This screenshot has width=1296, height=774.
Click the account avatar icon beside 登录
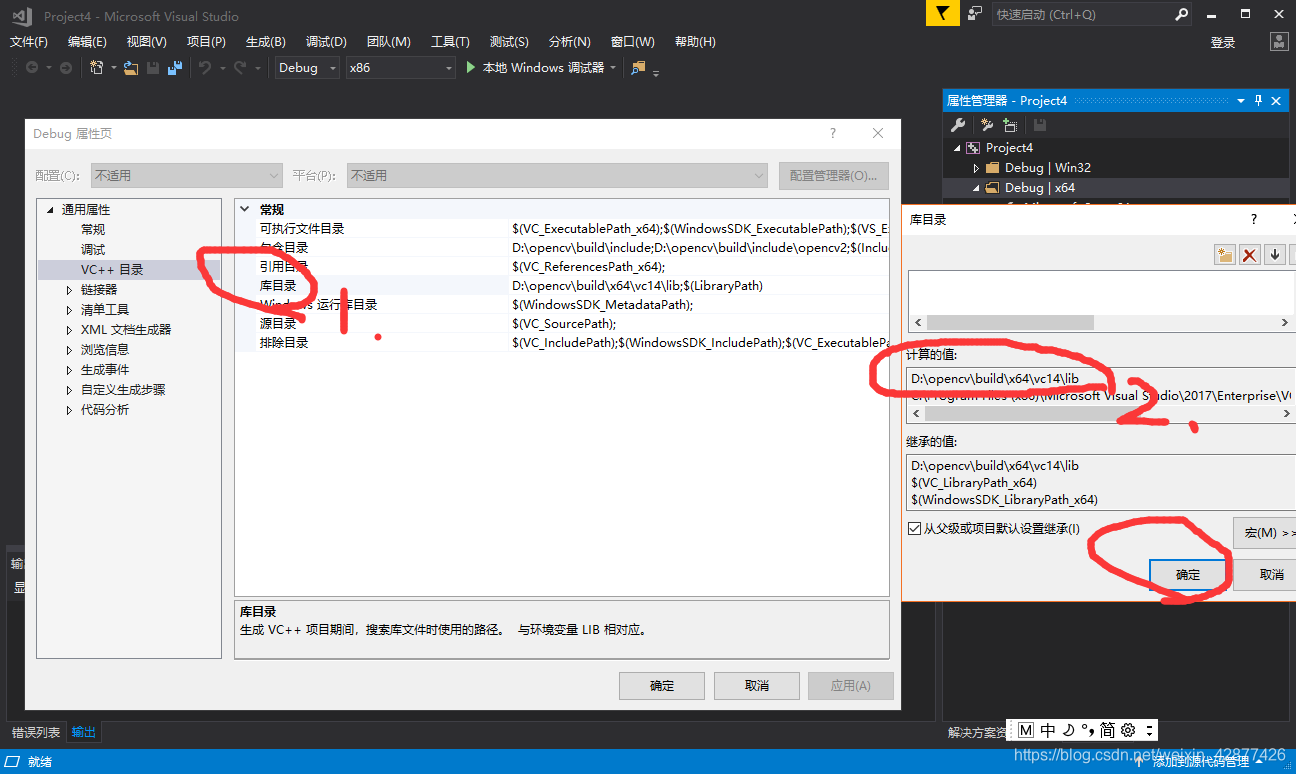pos(1279,42)
